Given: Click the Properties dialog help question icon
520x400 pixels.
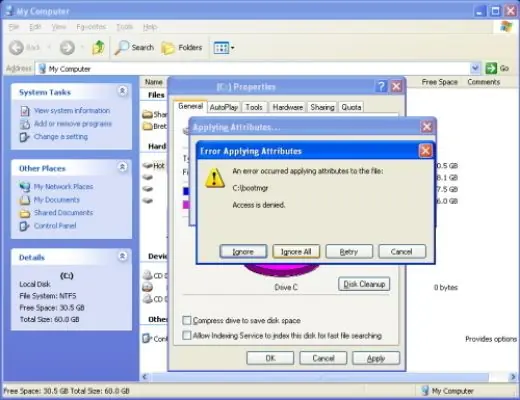Looking at the screenshot, I should [x=381, y=87].
